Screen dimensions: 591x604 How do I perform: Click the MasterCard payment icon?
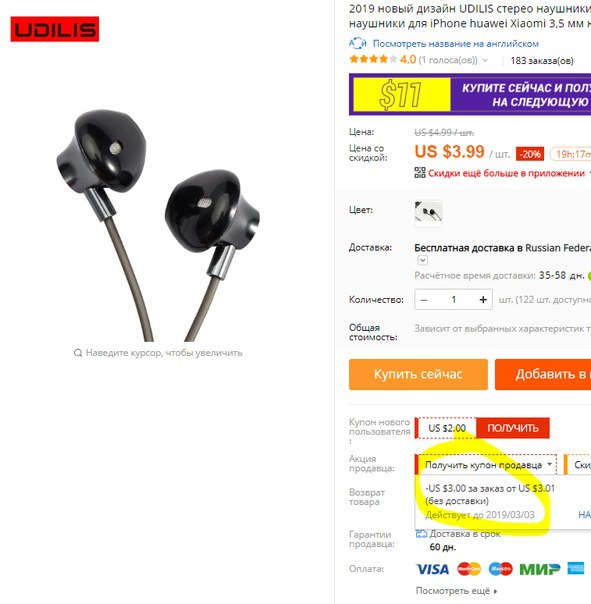pyautogui.click(x=469, y=569)
